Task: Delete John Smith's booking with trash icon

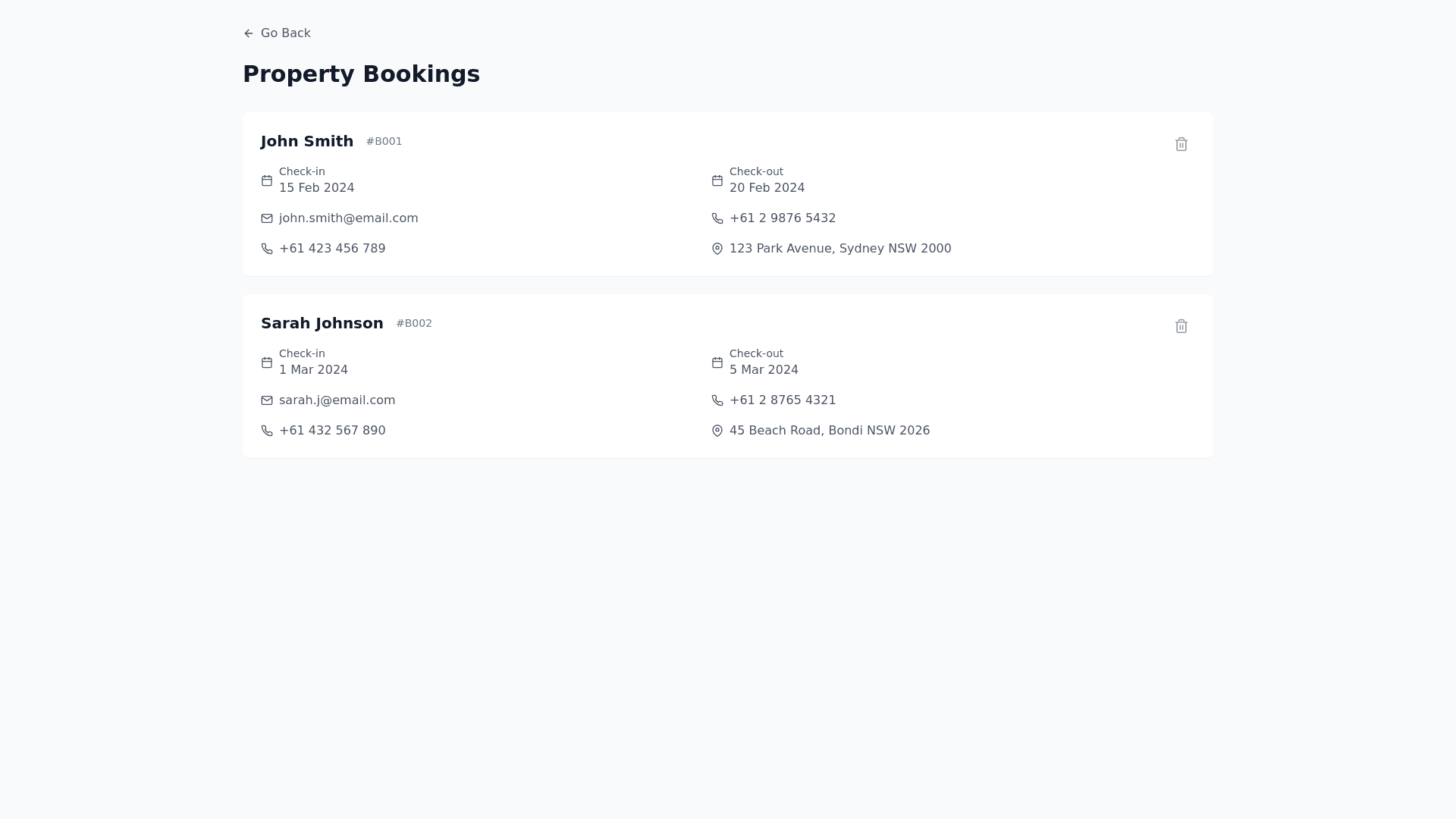Action: 1181,144
